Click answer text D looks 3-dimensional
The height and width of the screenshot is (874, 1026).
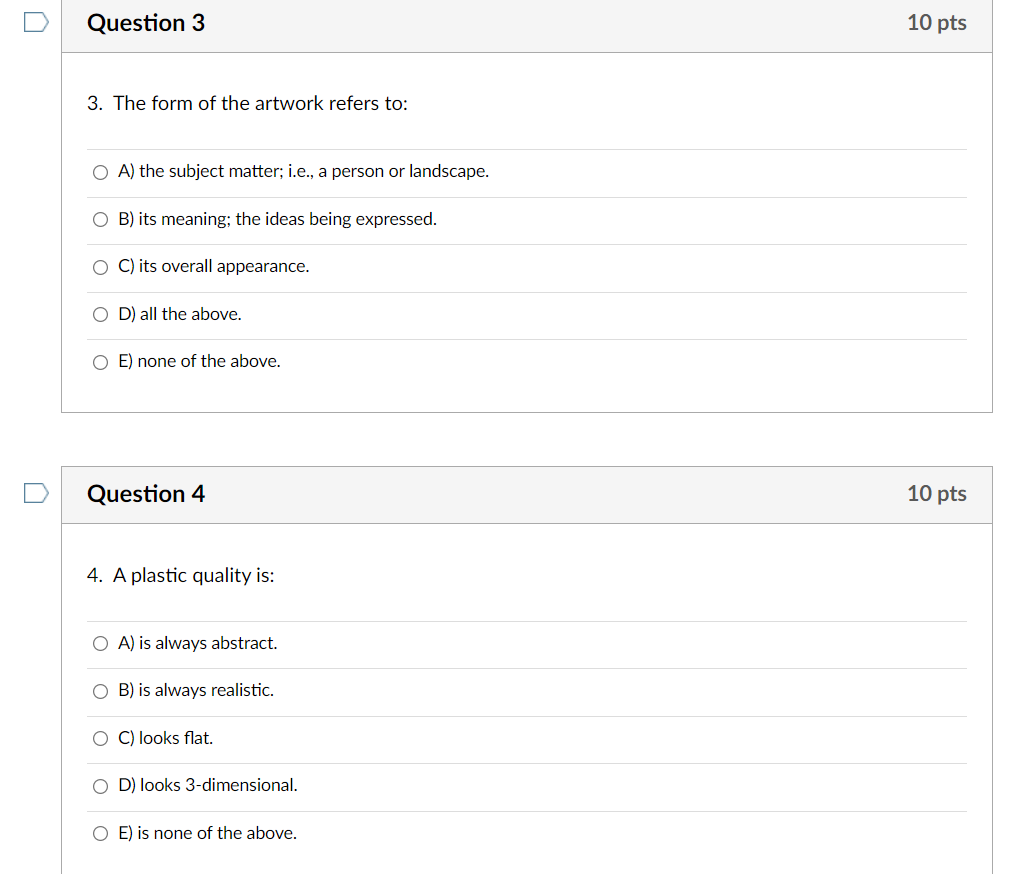(207, 785)
